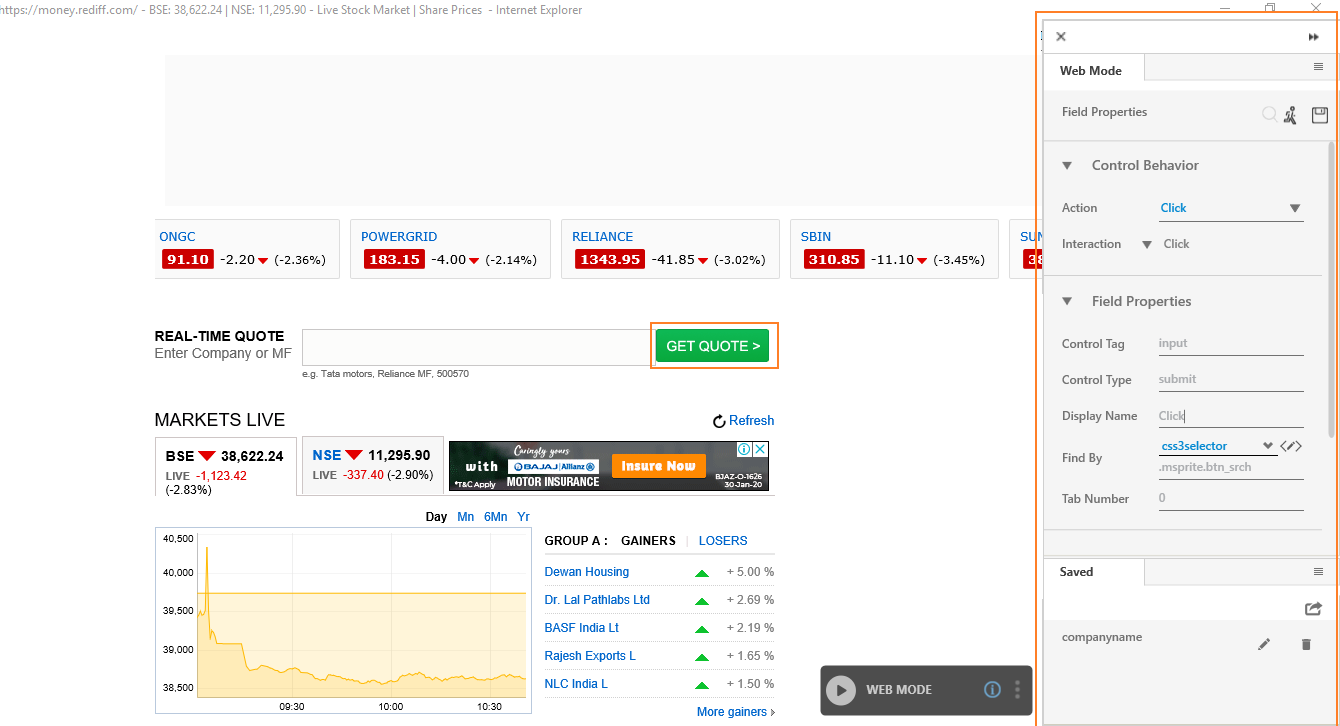Image resolution: width=1340 pixels, height=726 pixels.
Task: Select the companyname saved entry
Action: pyautogui.click(x=1102, y=637)
